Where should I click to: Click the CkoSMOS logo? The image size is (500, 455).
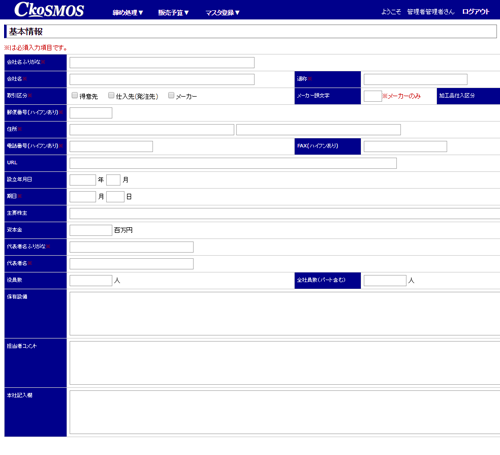coord(49,10)
